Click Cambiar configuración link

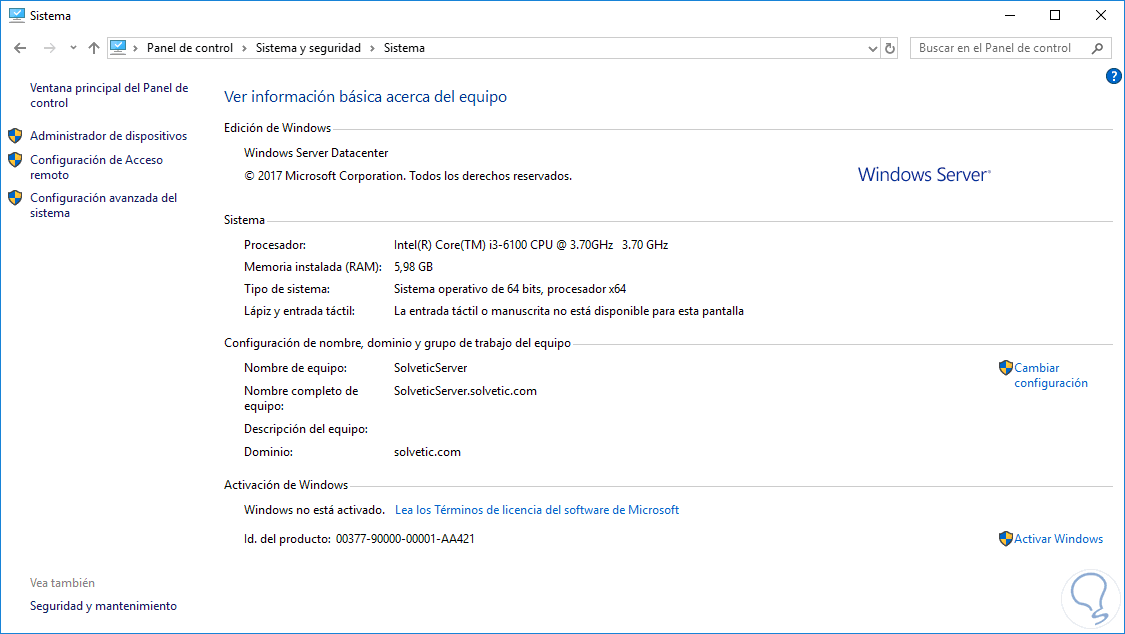1050,375
